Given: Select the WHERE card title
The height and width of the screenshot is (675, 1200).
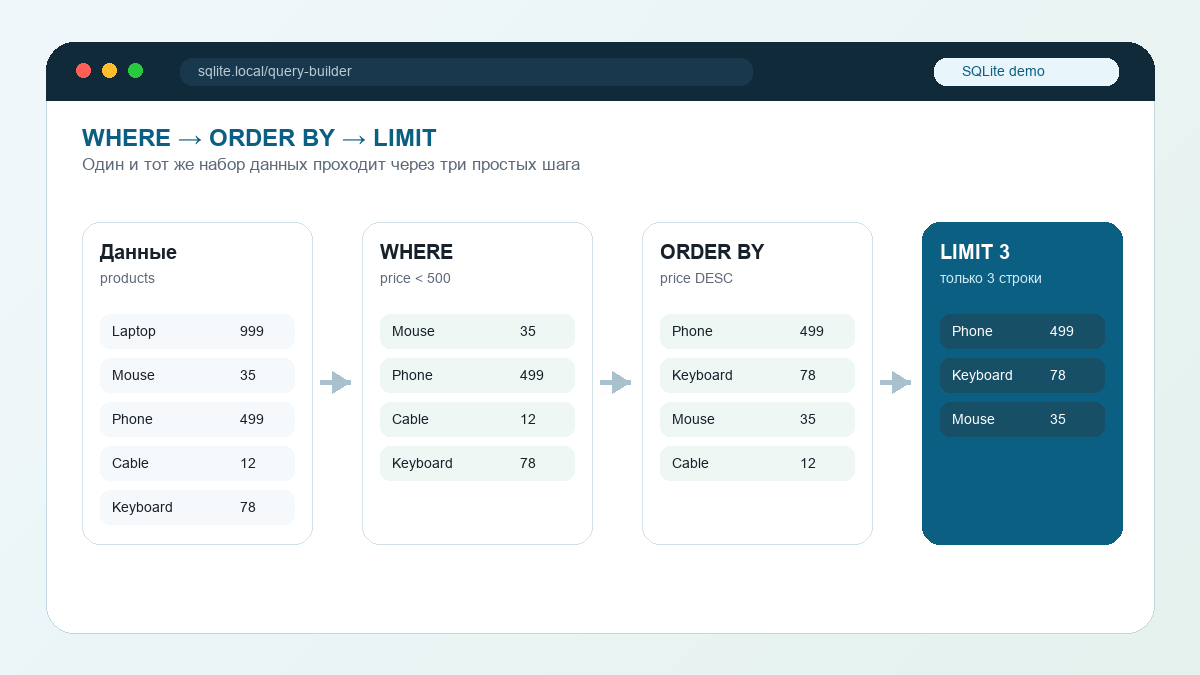Looking at the screenshot, I should [416, 252].
